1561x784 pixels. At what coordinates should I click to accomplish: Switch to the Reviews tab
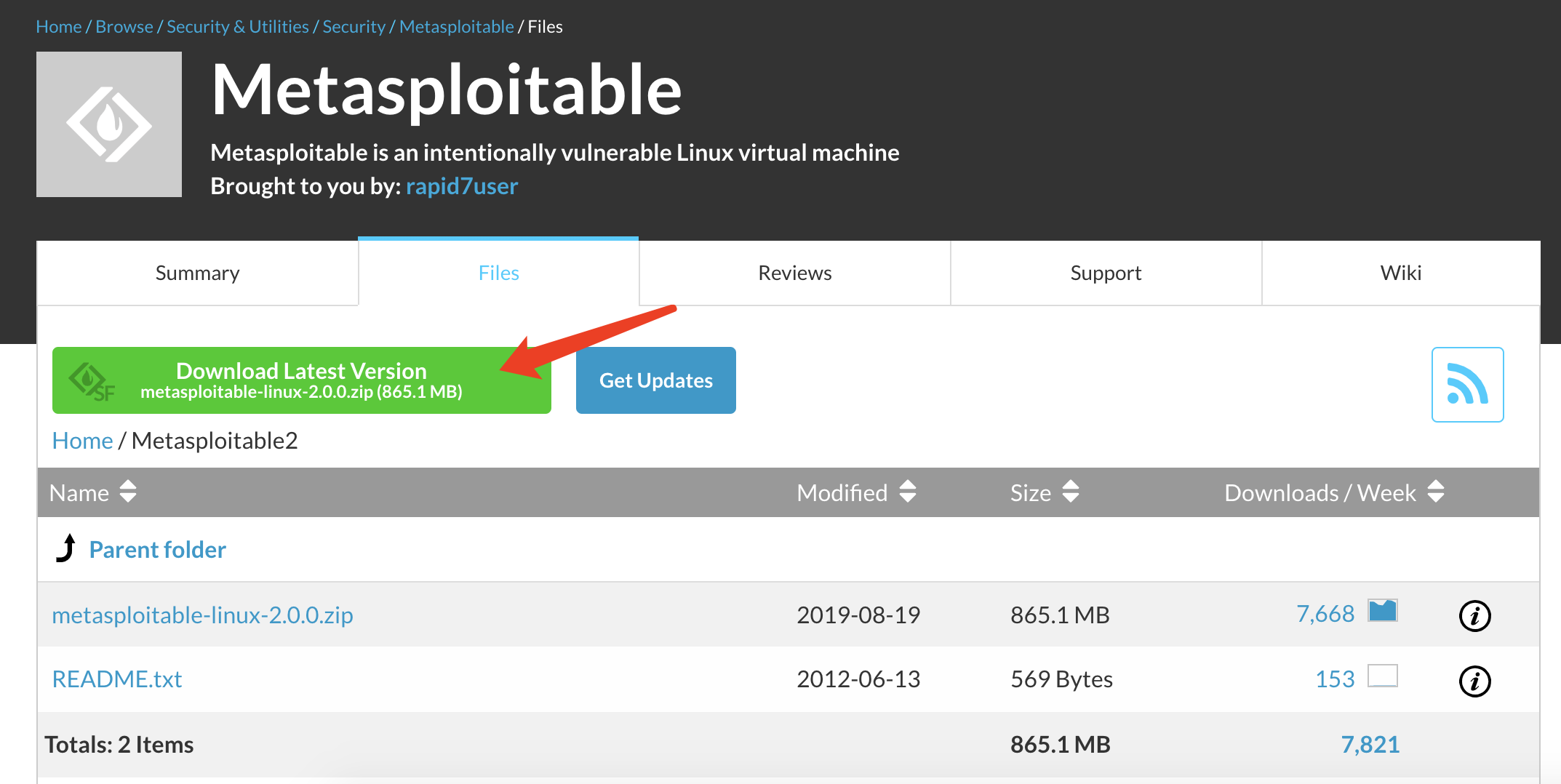point(794,273)
